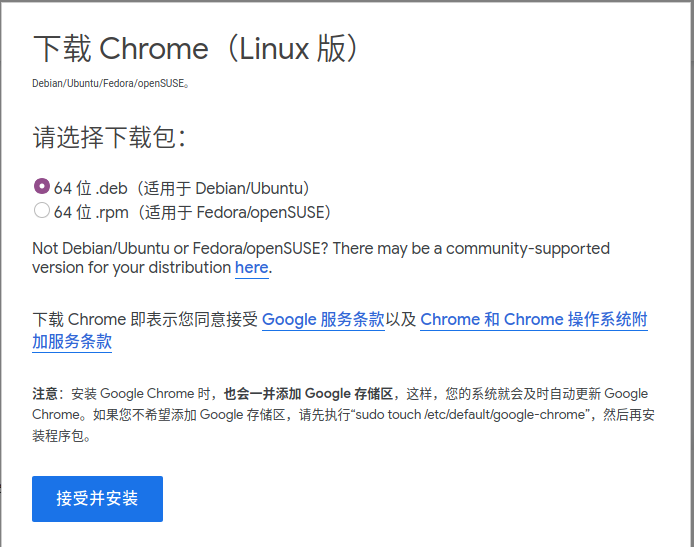Click the Debian/Ubuntu/Fedora/openSUSE subtitle text

coord(111,83)
